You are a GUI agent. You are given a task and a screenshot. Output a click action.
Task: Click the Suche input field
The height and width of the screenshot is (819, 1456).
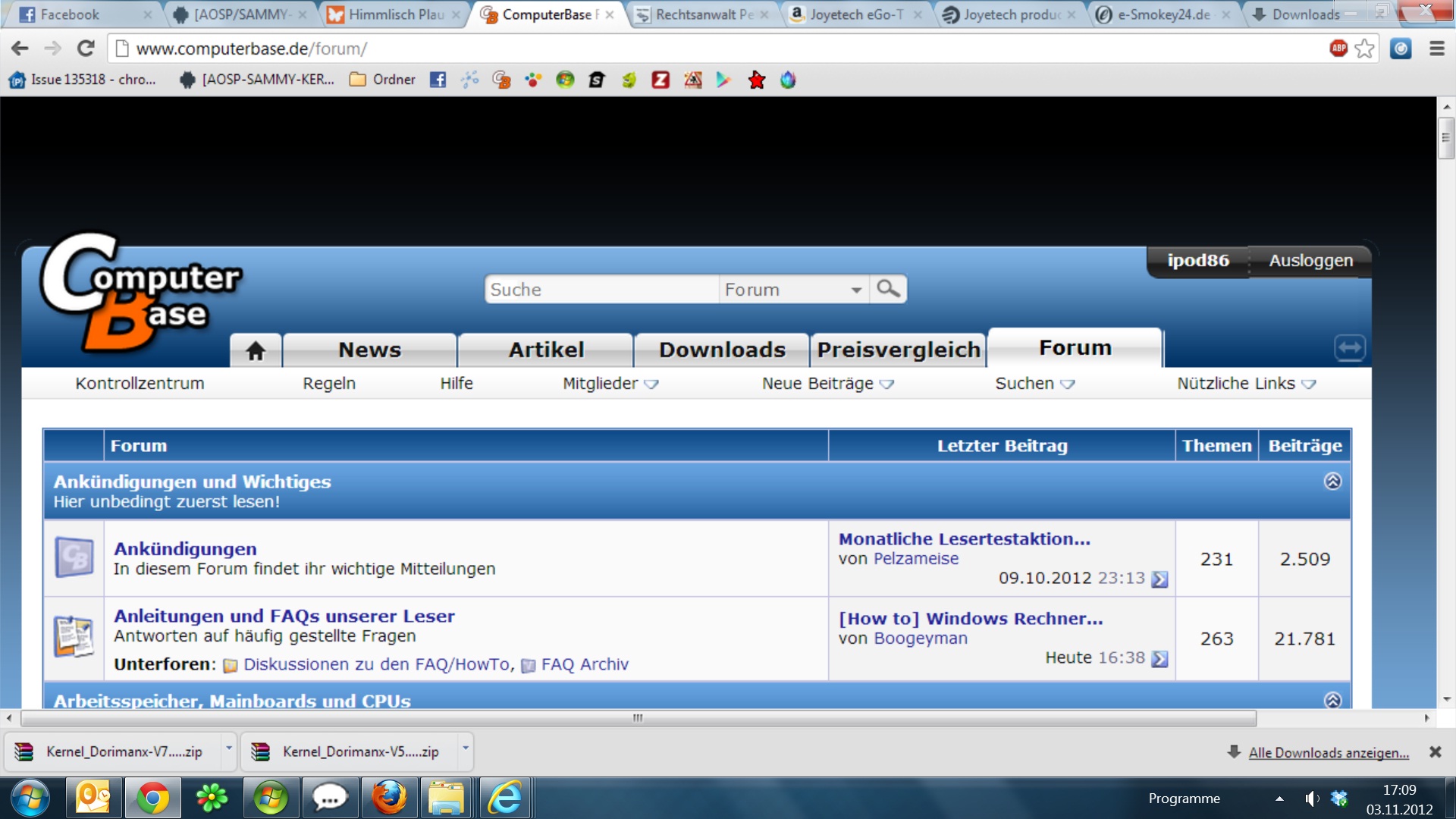(601, 290)
